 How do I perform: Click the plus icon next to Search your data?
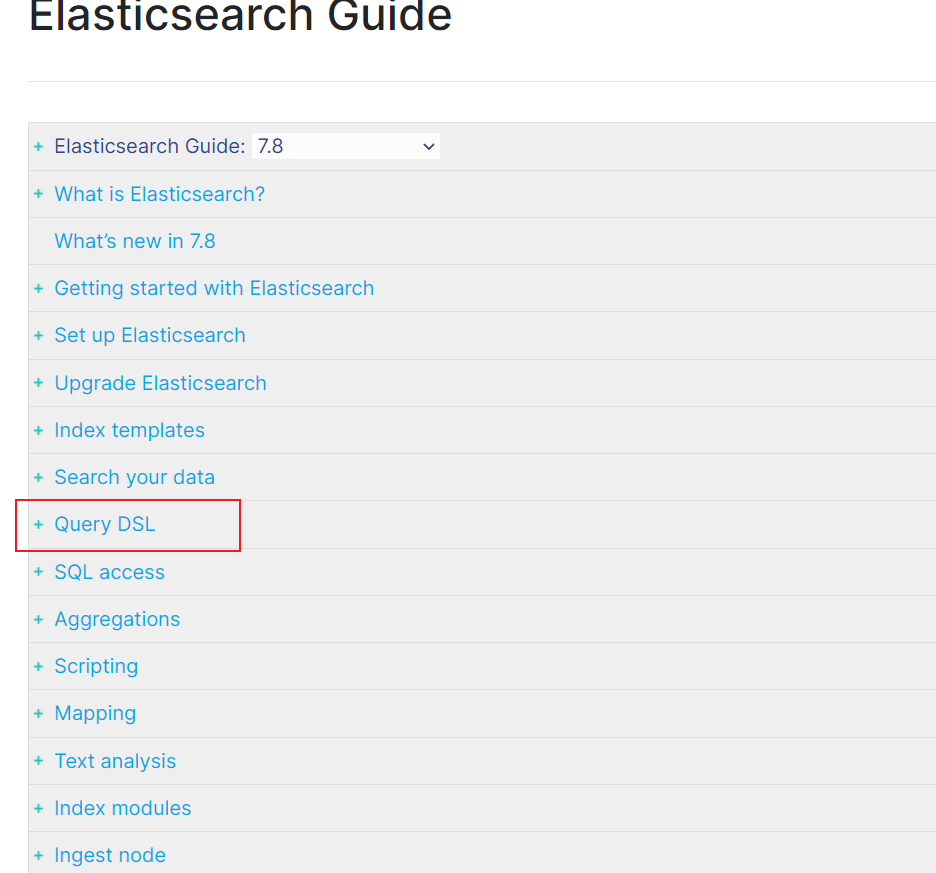[x=39, y=478]
